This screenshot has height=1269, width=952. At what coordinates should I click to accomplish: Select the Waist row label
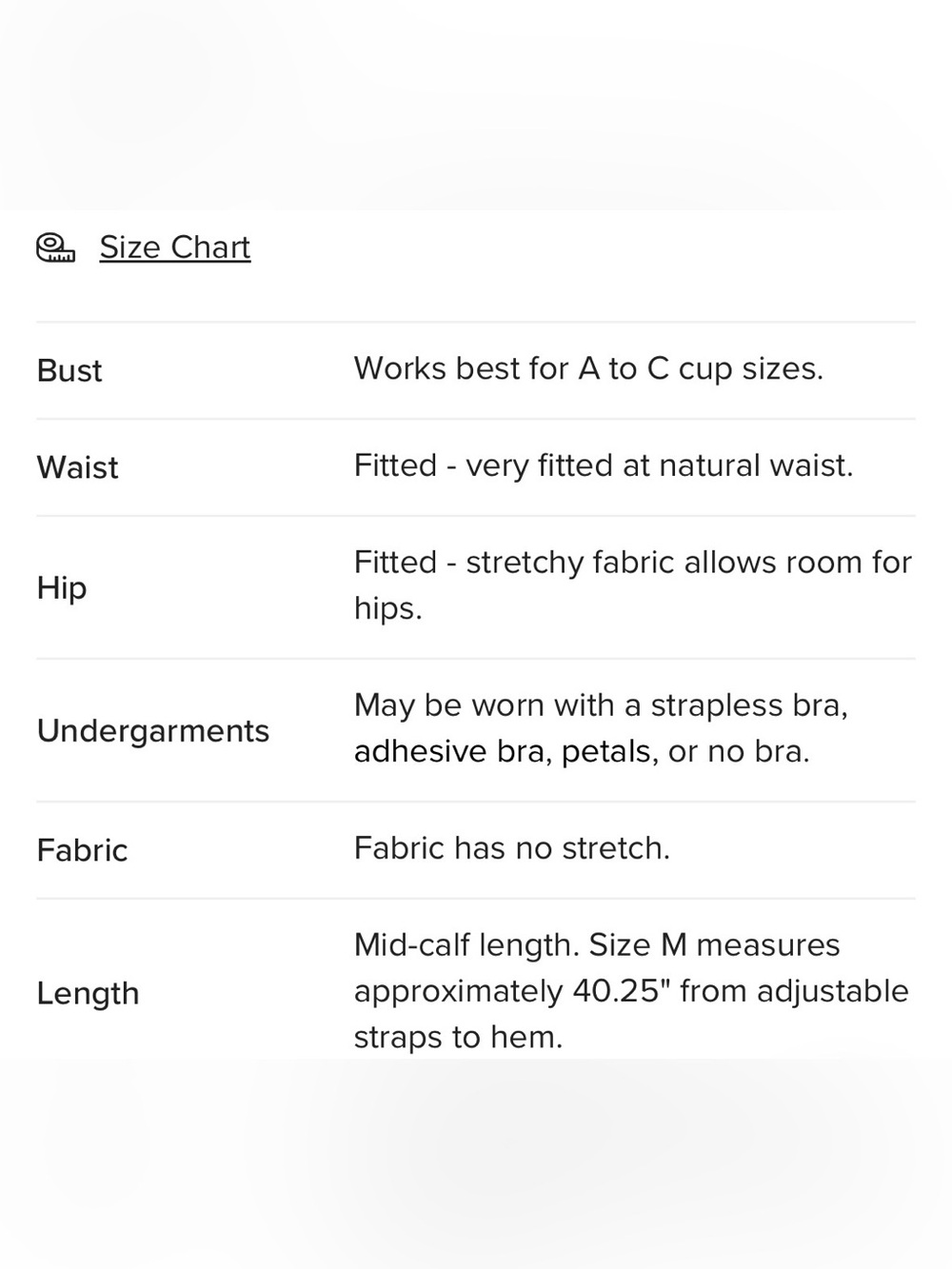pos(78,467)
